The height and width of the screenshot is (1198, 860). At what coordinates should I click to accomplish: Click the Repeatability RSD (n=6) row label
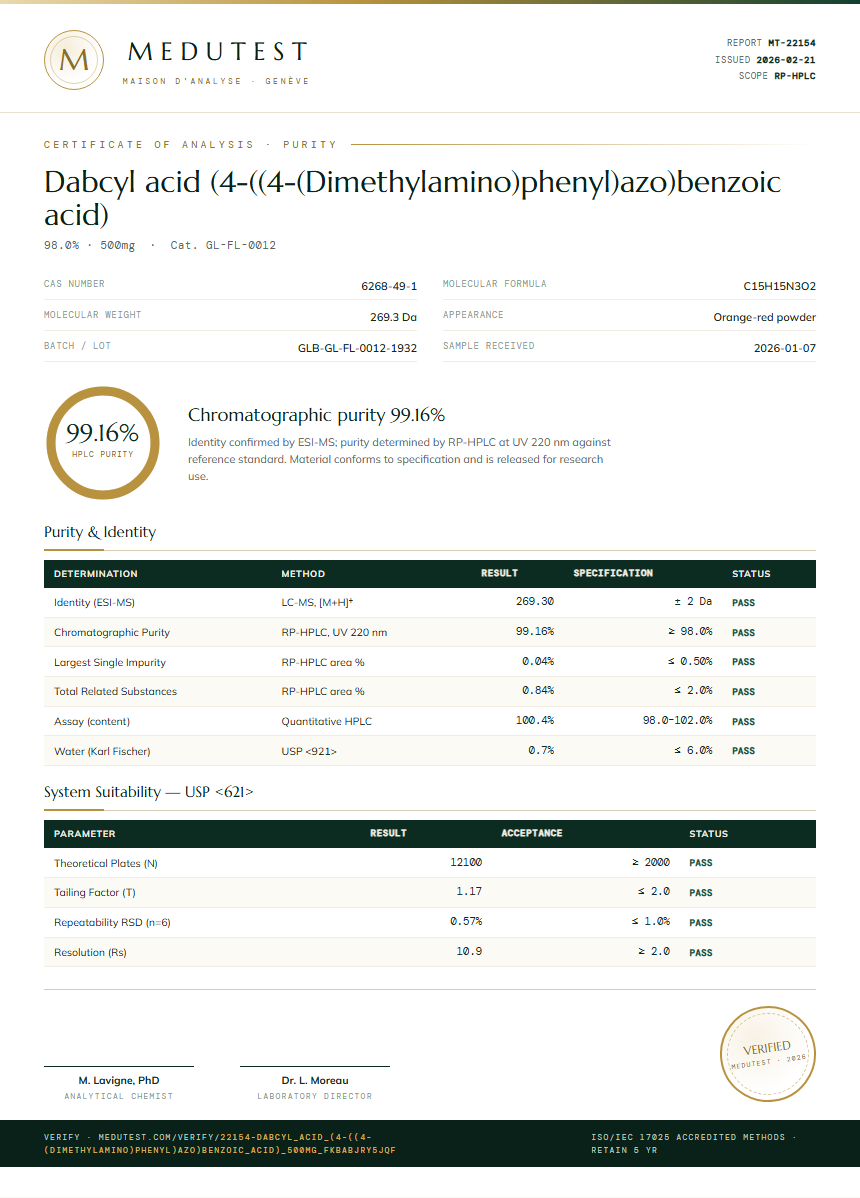[112, 923]
